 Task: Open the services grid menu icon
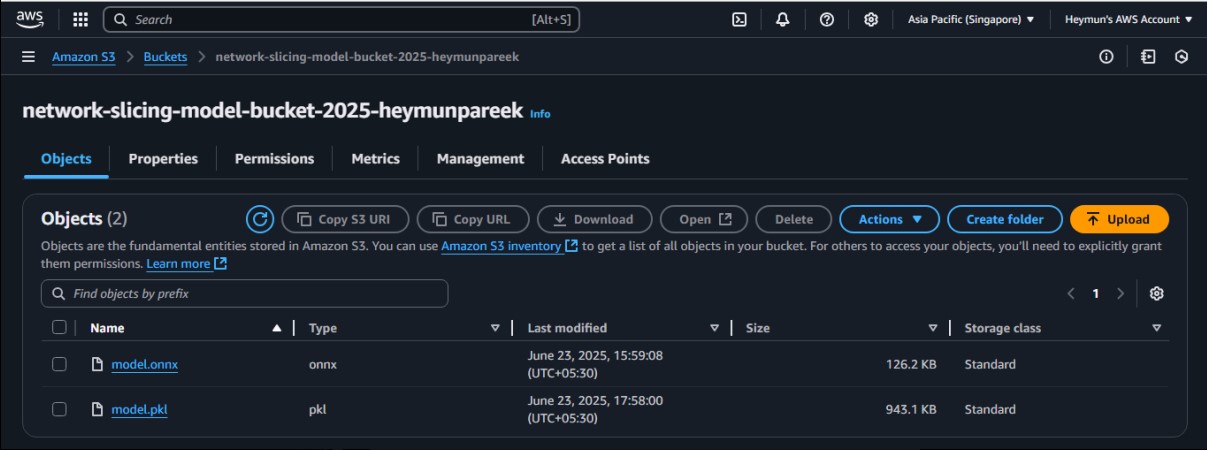(80, 19)
